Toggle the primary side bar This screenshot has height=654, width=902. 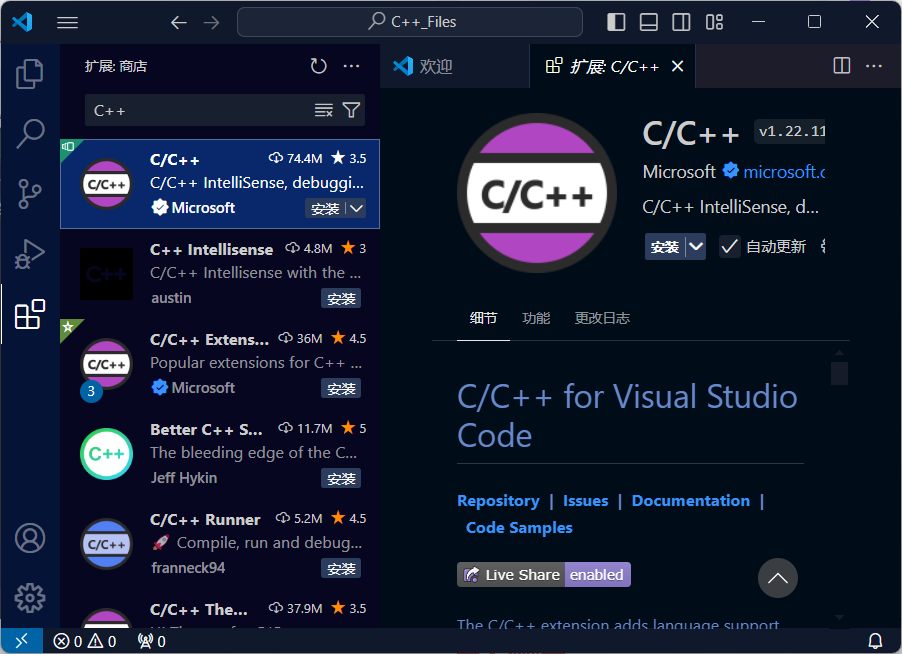click(x=616, y=22)
